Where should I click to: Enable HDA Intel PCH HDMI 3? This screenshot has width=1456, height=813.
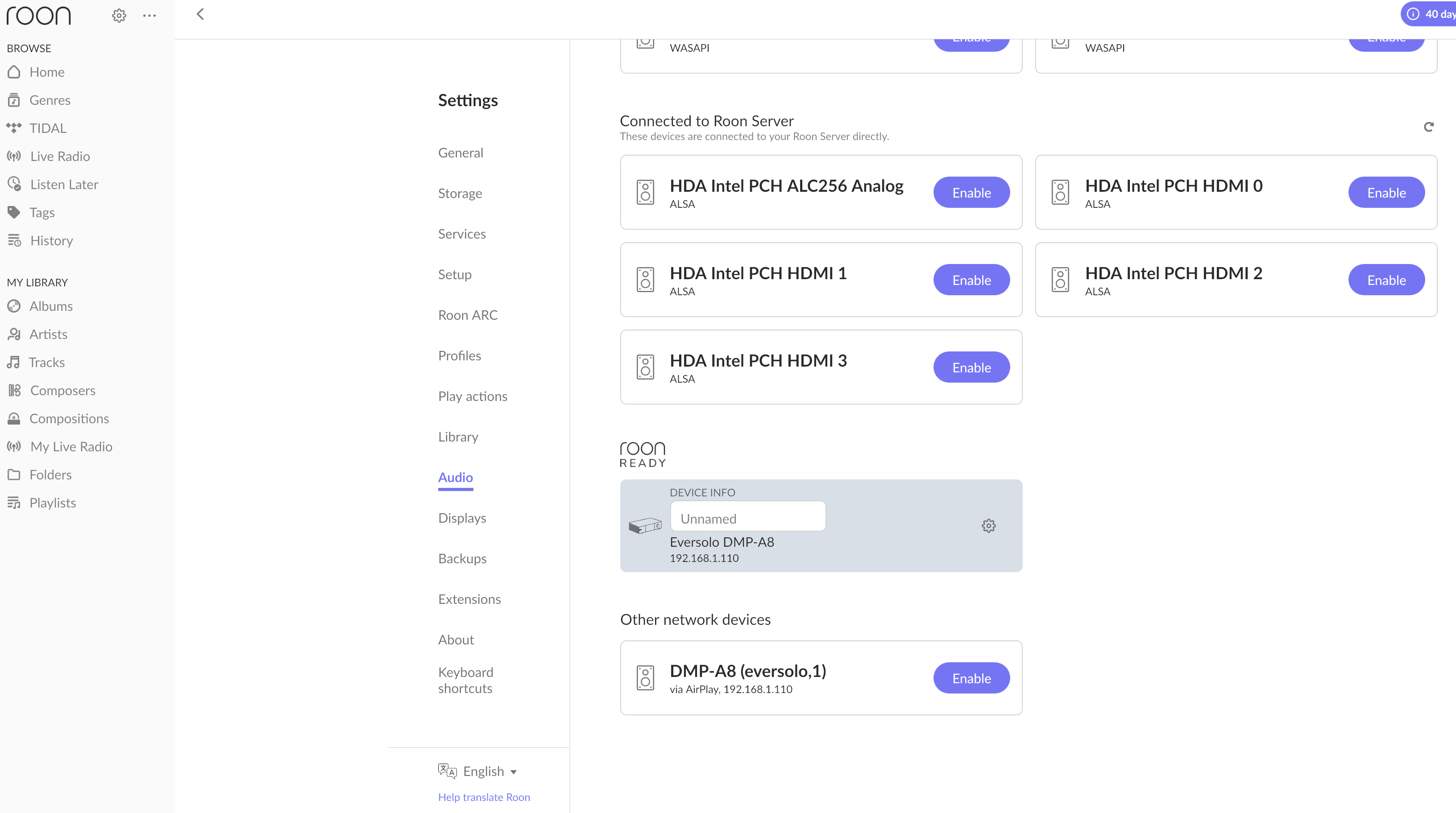tap(971, 367)
